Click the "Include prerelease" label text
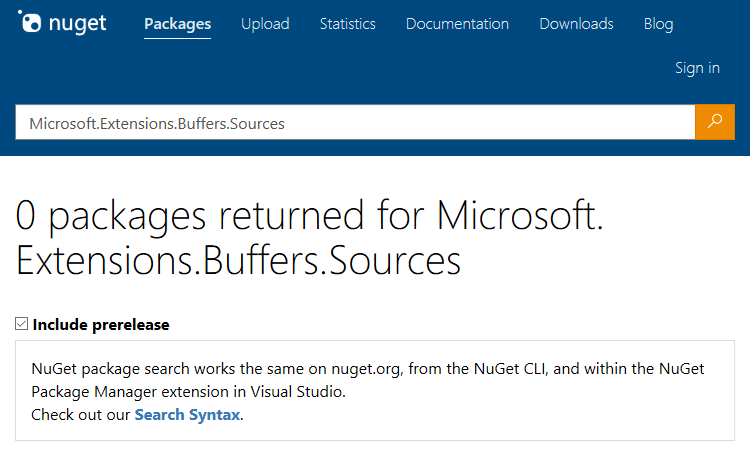 click(x=101, y=324)
